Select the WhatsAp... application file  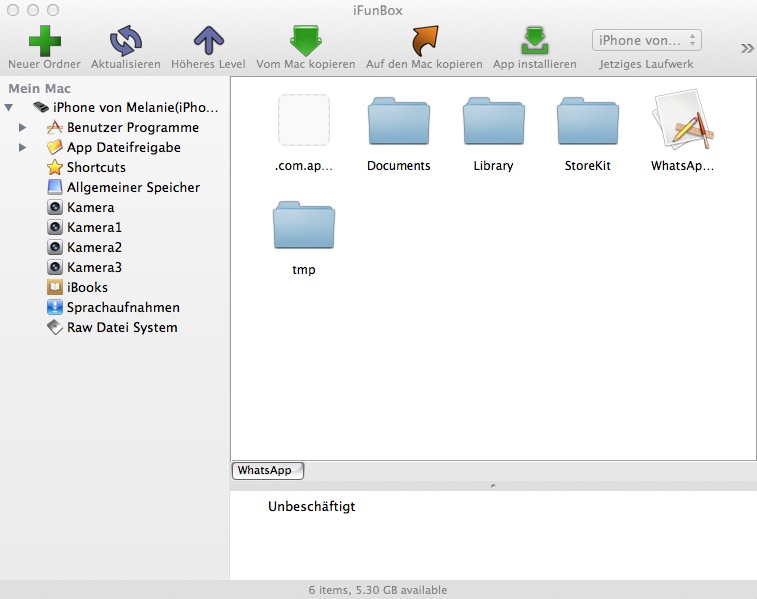(682, 119)
